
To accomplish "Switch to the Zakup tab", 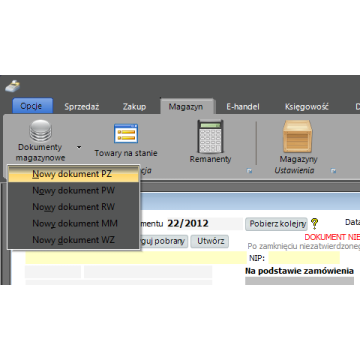I will point(134,107).
